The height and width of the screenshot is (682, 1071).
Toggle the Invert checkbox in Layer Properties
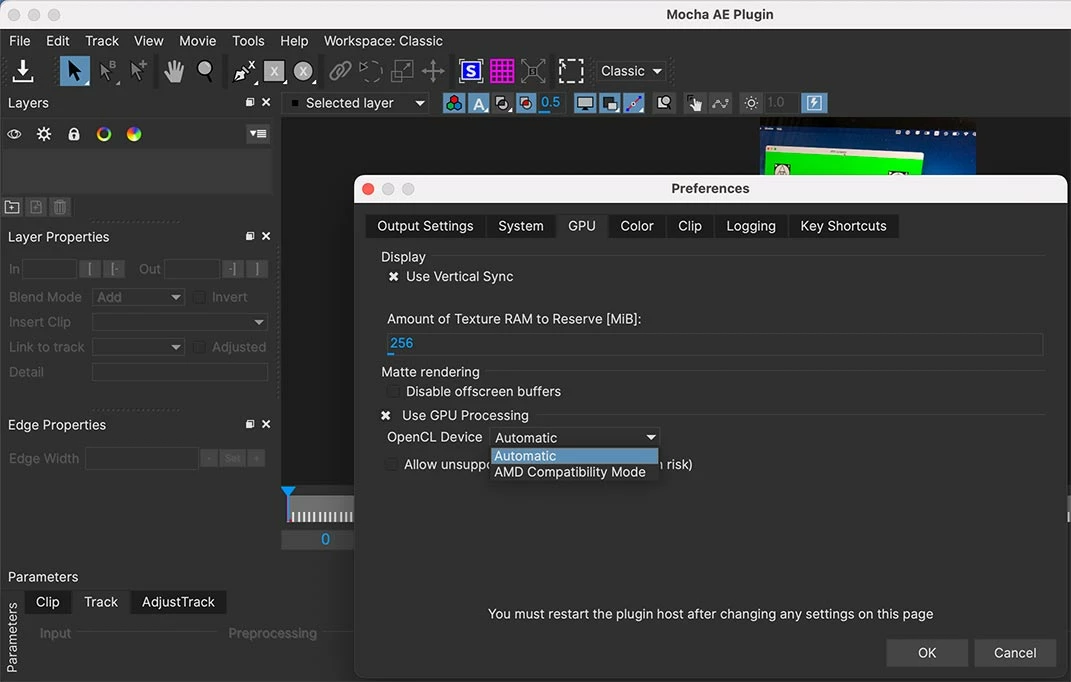pos(199,297)
